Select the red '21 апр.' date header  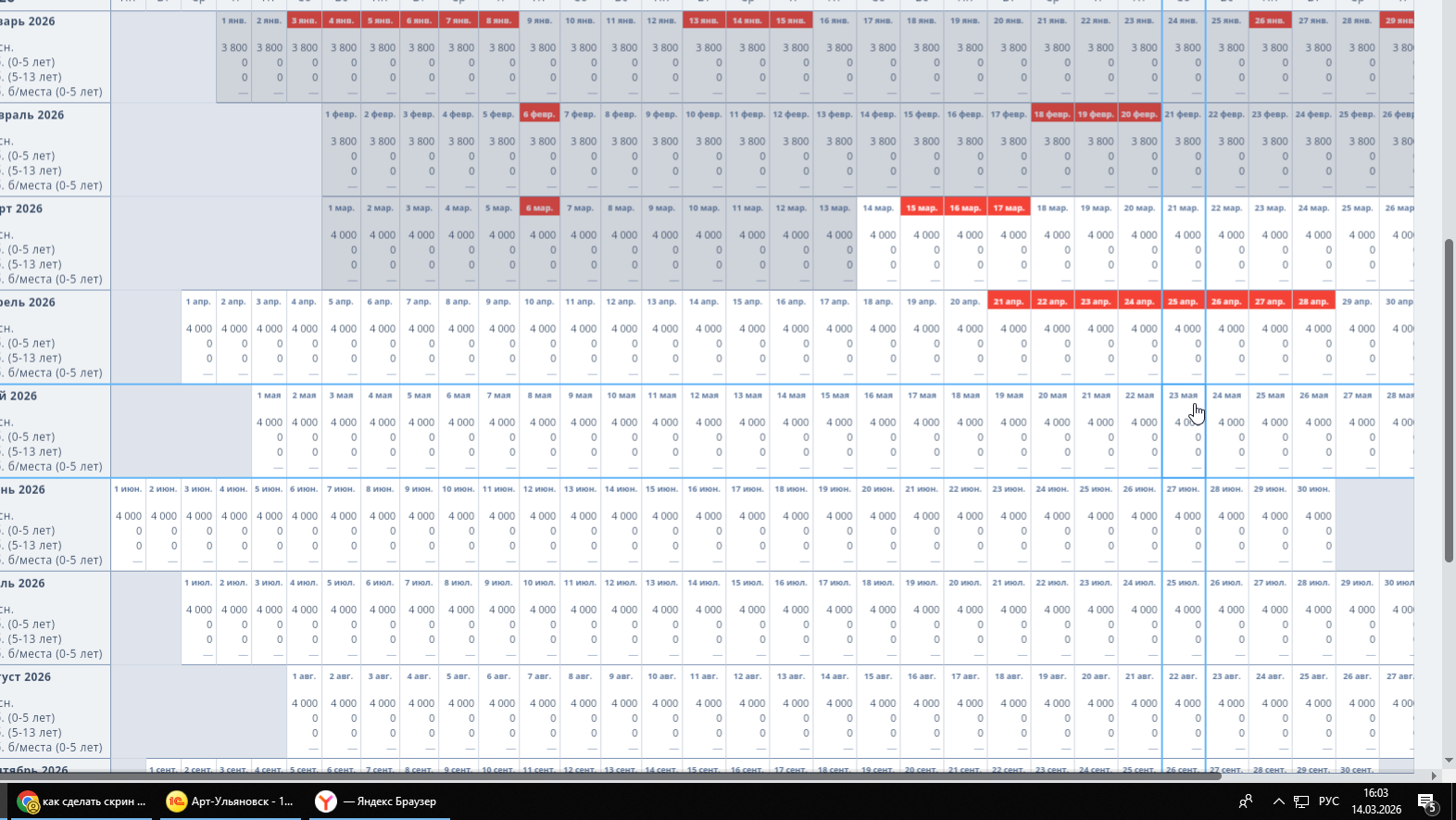[1009, 301]
